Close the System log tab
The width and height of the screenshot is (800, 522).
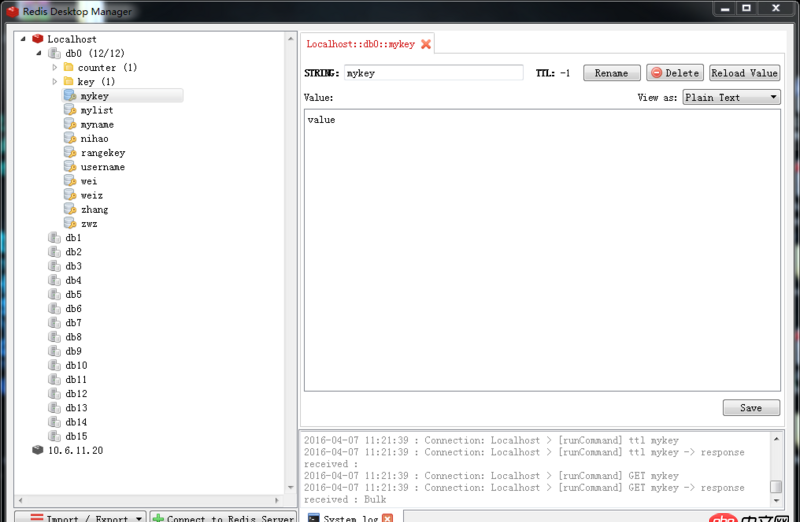388,518
